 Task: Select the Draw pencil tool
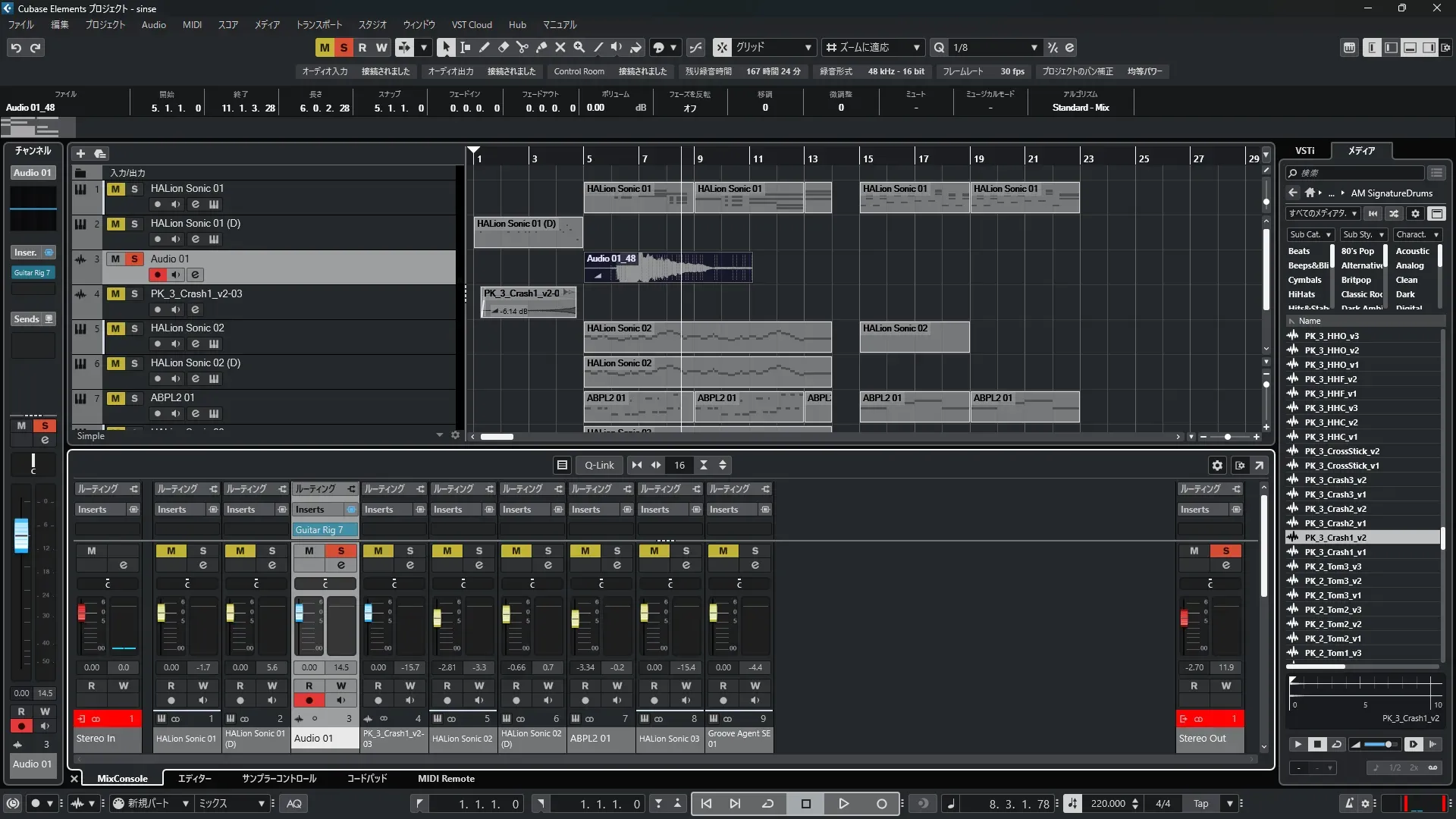coord(484,47)
